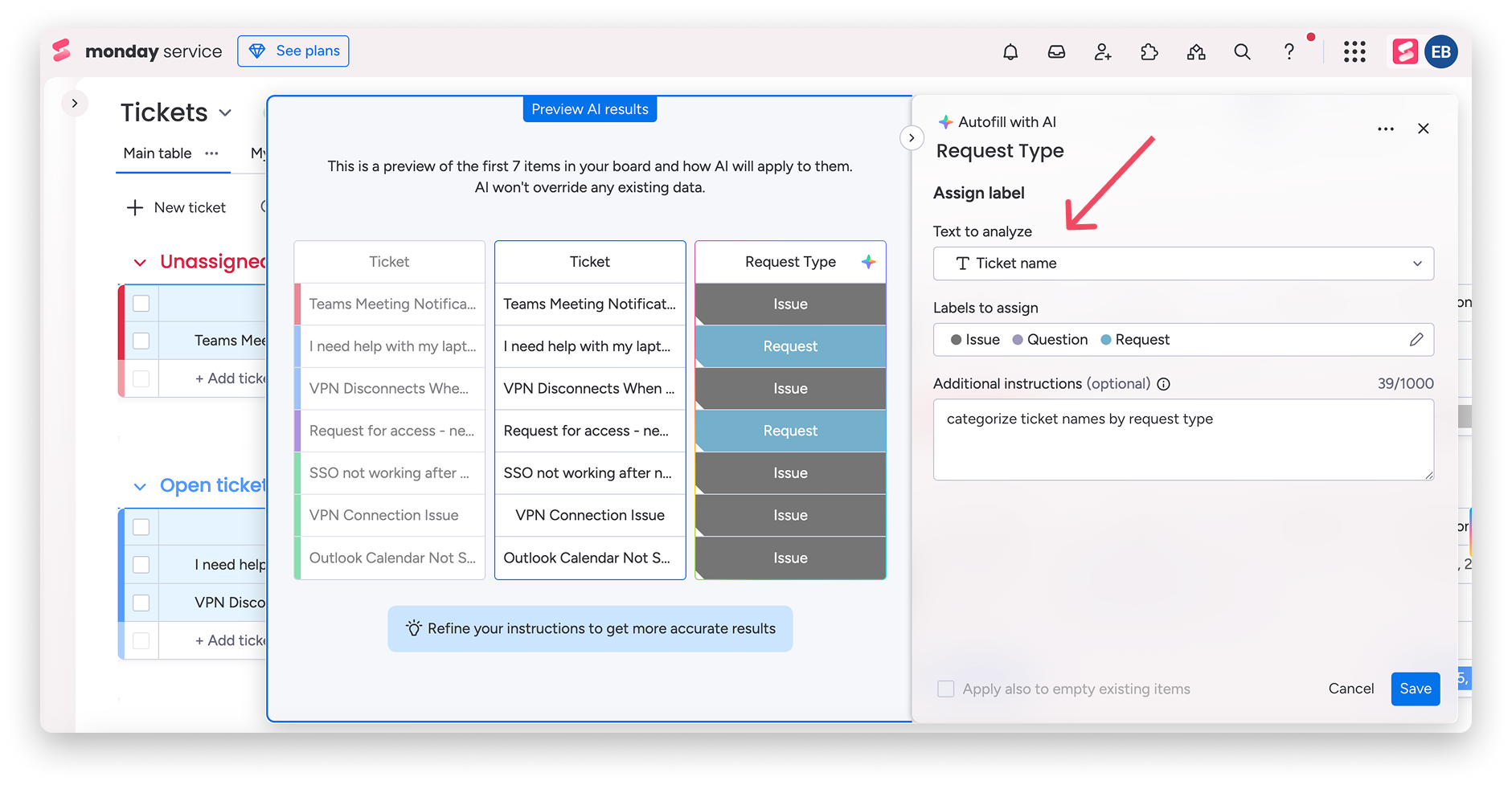Click Request result for Request for access row
This screenshot has height=785, width=1512.
point(790,431)
